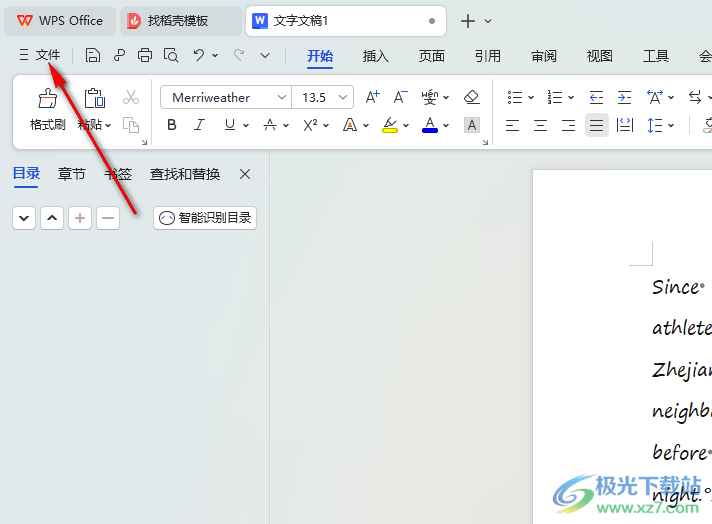
Task: Expand the line spacing dropdown arrow
Action: [671, 125]
